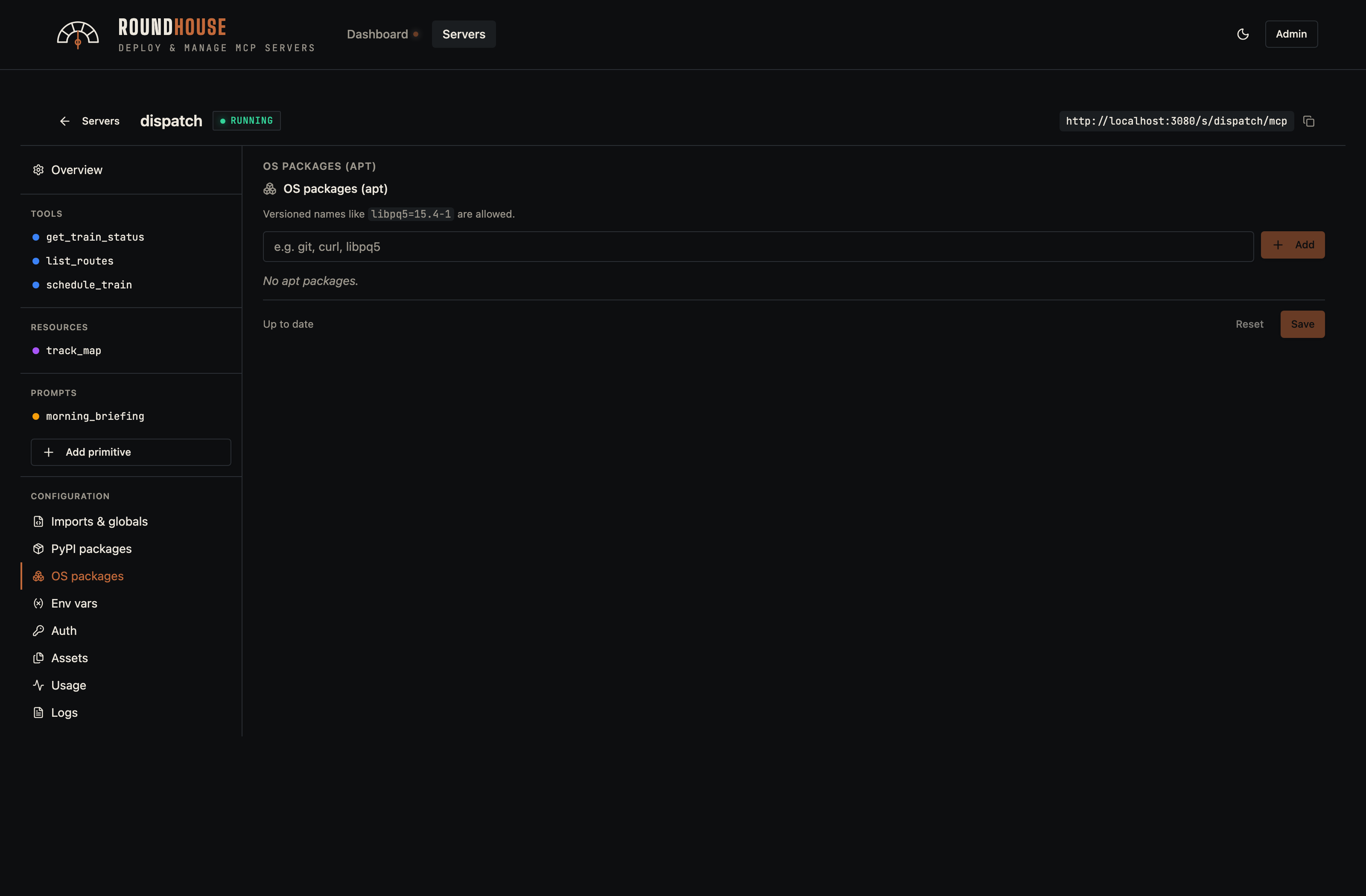The width and height of the screenshot is (1366, 896).
Task: Click the Roundhouse gauge logo icon
Action: tap(78, 35)
